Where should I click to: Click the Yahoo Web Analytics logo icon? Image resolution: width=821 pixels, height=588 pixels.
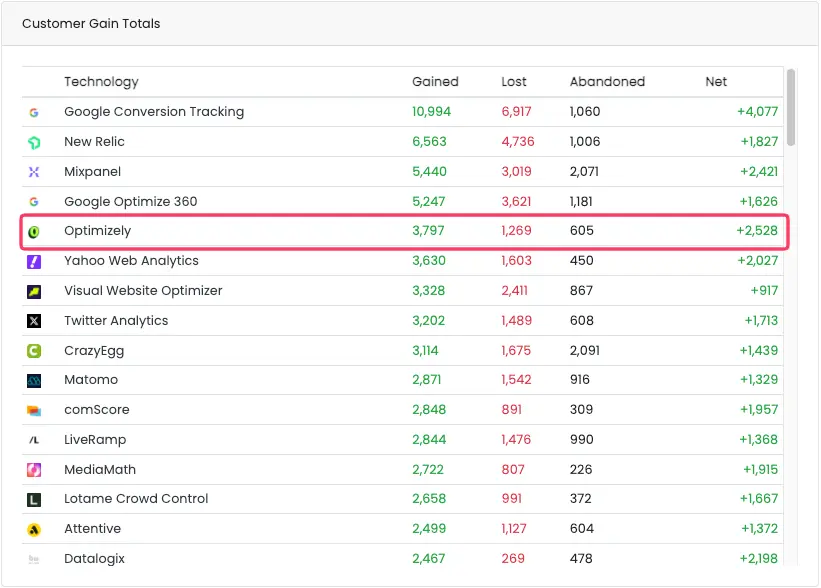(x=34, y=261)
